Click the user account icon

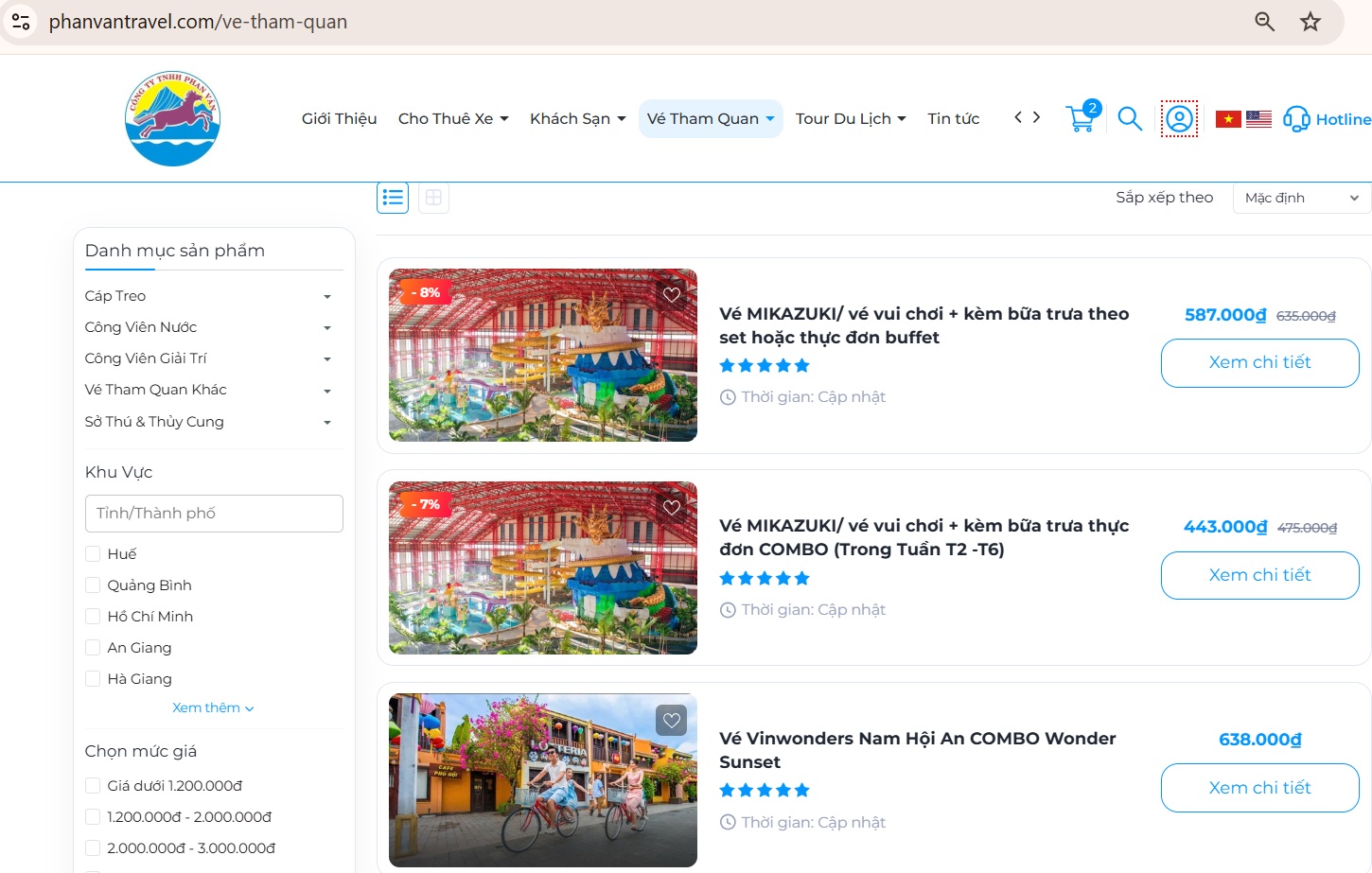point(1178,117)
